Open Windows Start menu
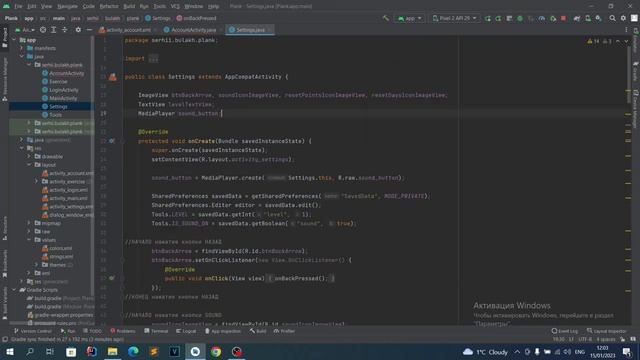 click(10, 351)
